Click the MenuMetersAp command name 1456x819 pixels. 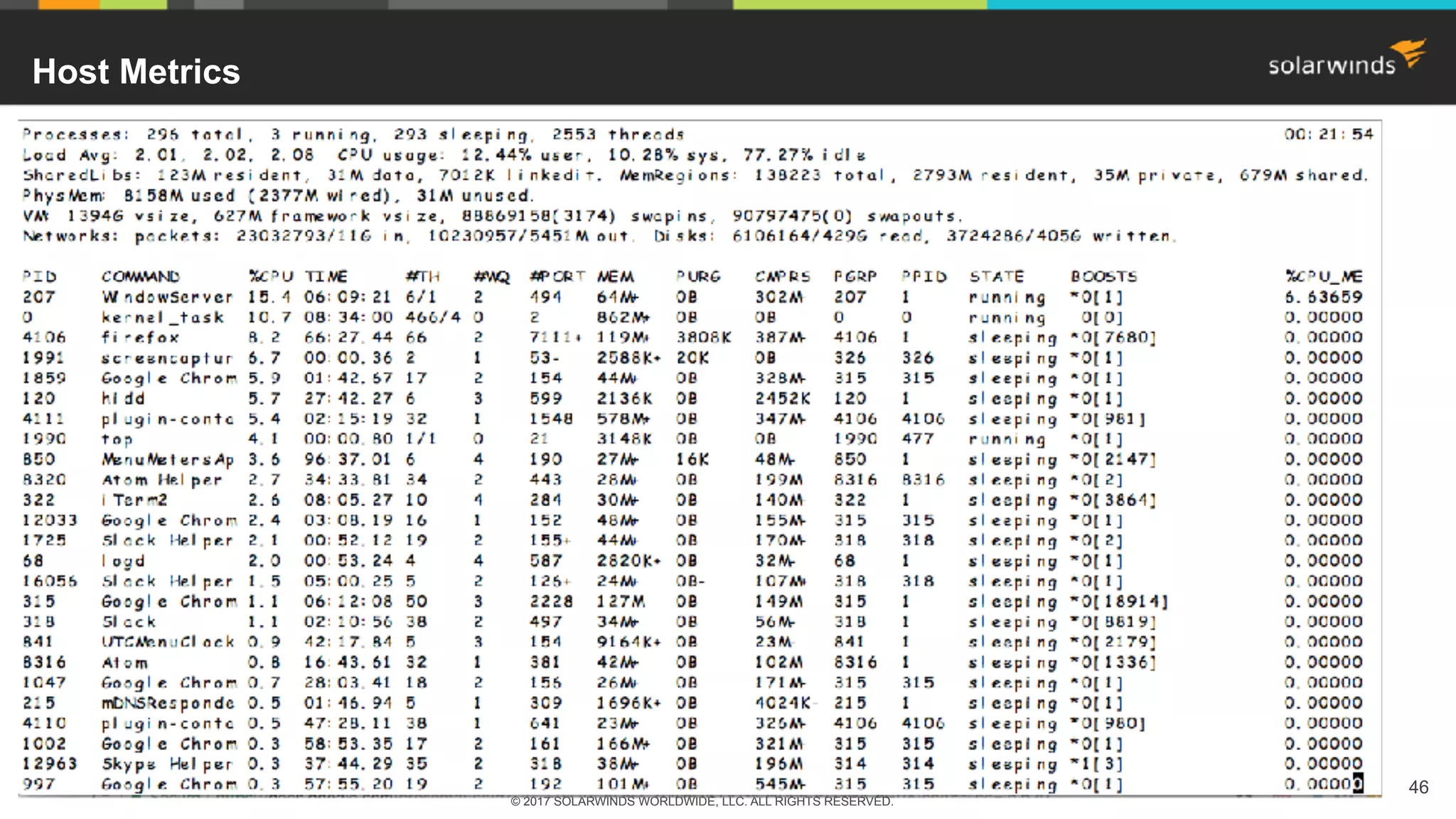point(168,460)
